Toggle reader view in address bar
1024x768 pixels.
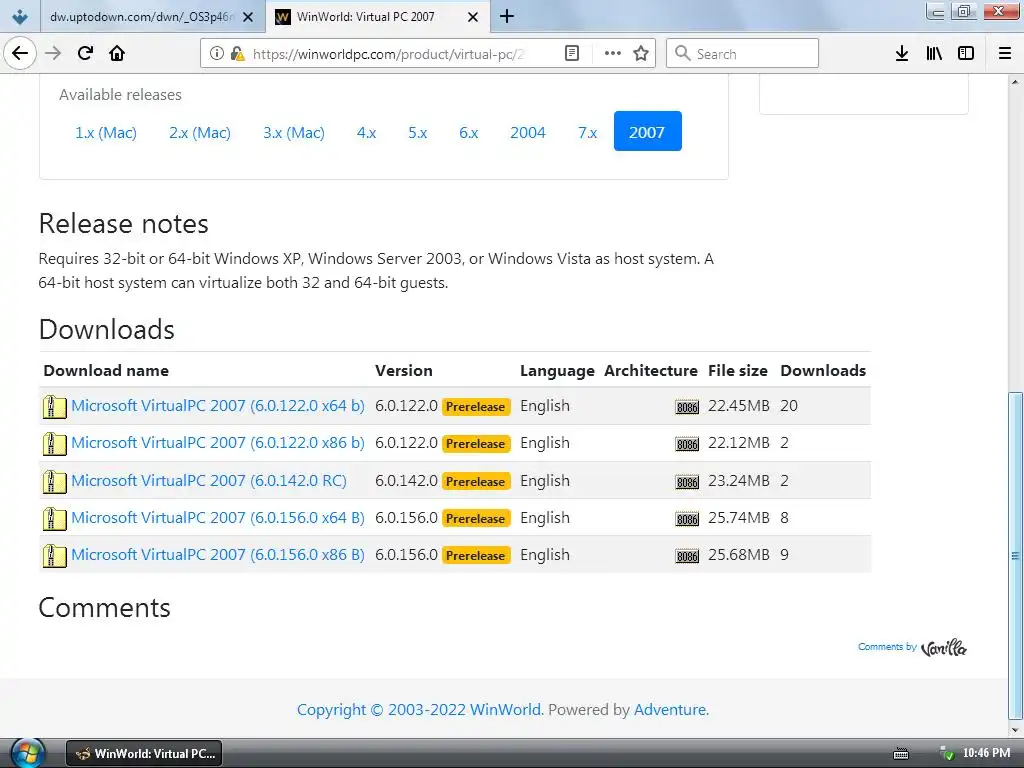571,54
